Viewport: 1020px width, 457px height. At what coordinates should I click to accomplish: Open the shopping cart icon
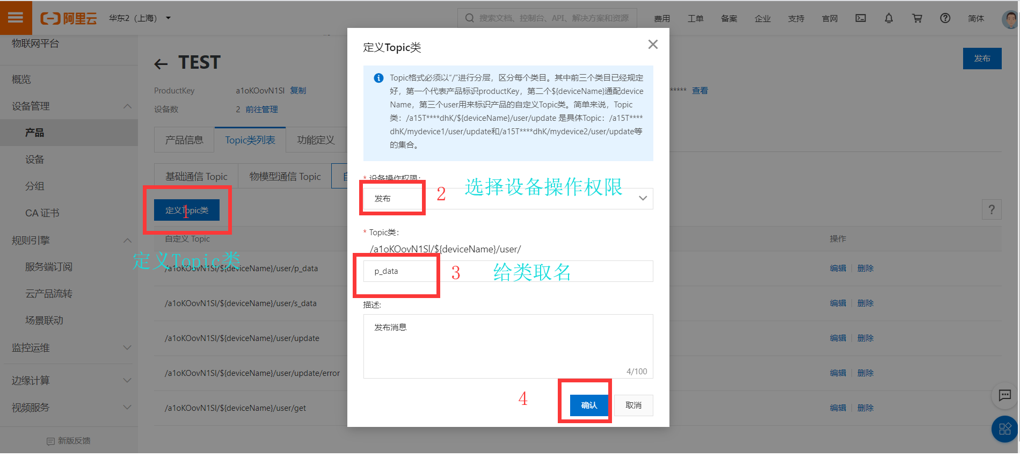[917, 18]
